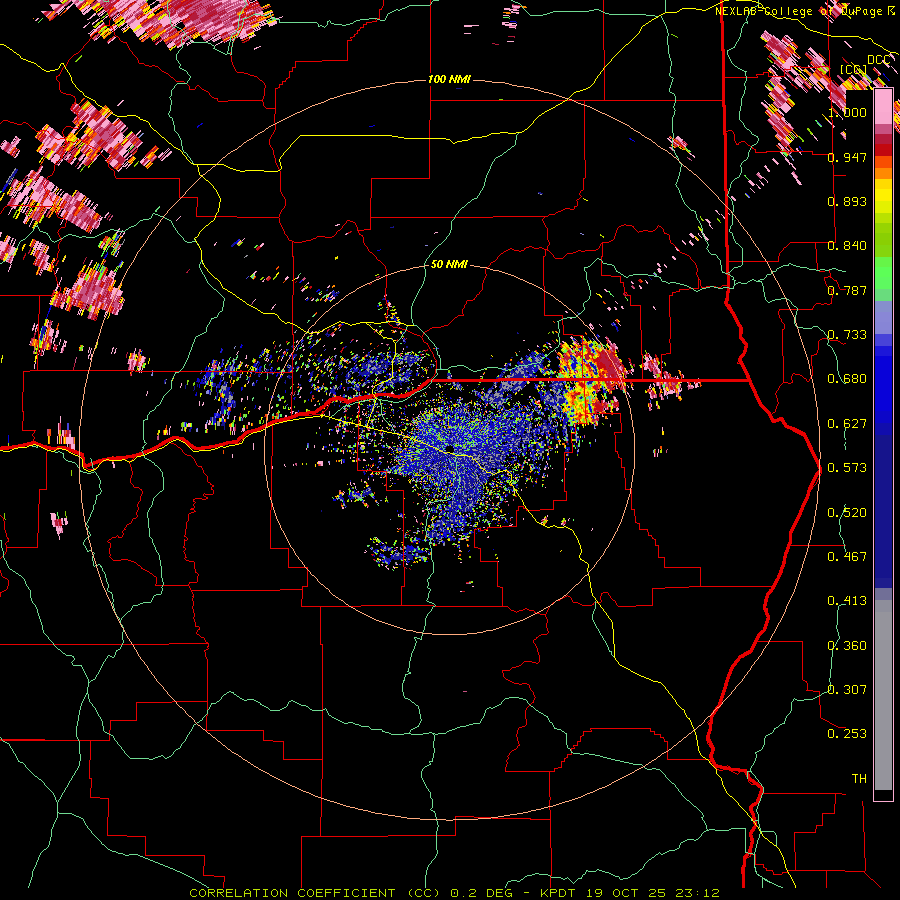This screenshot has width=900, height=900.
Task: Click the 0.787 scale value
Action: pos(847,290)
